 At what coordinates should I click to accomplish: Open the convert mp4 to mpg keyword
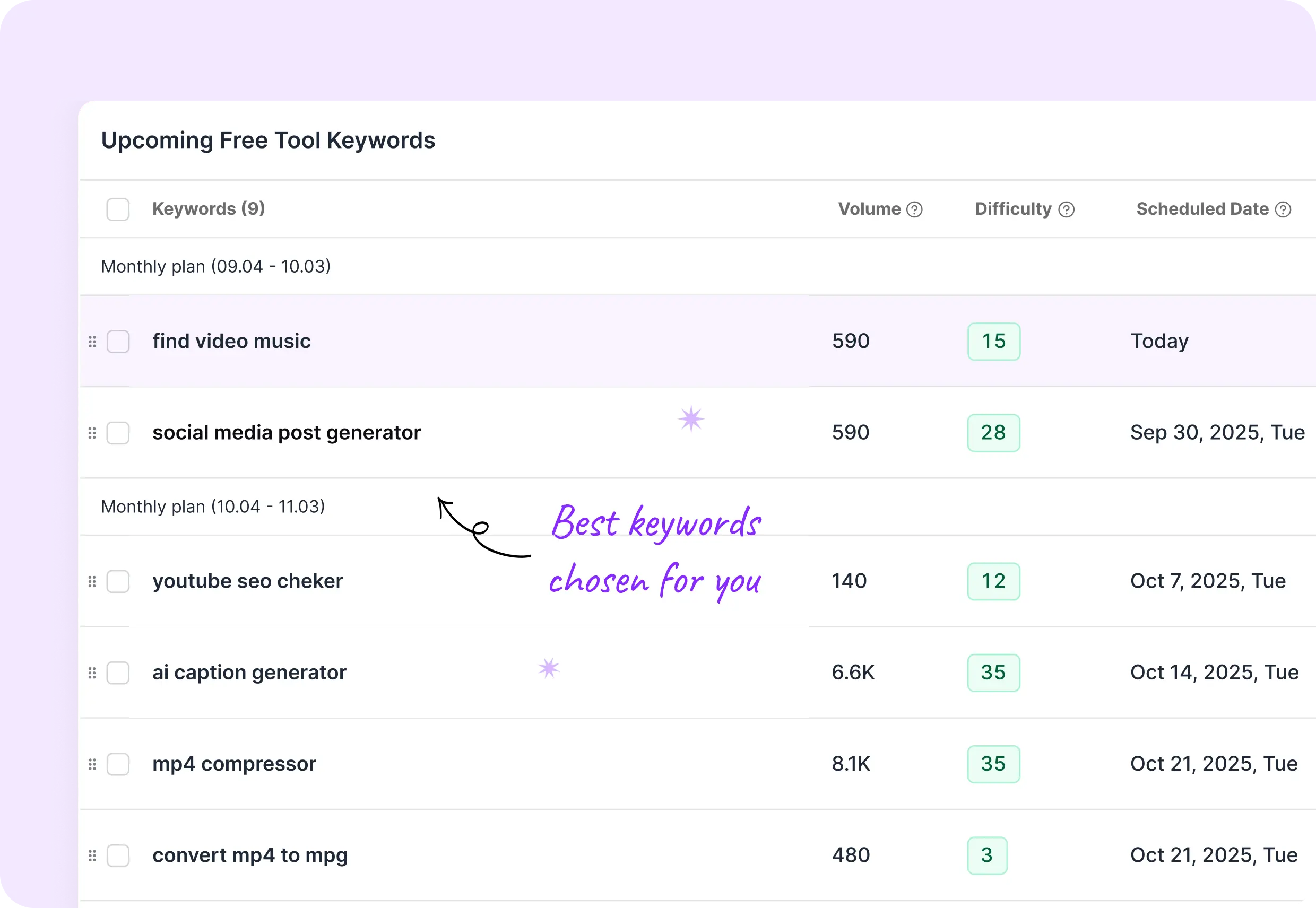(250, 855)
